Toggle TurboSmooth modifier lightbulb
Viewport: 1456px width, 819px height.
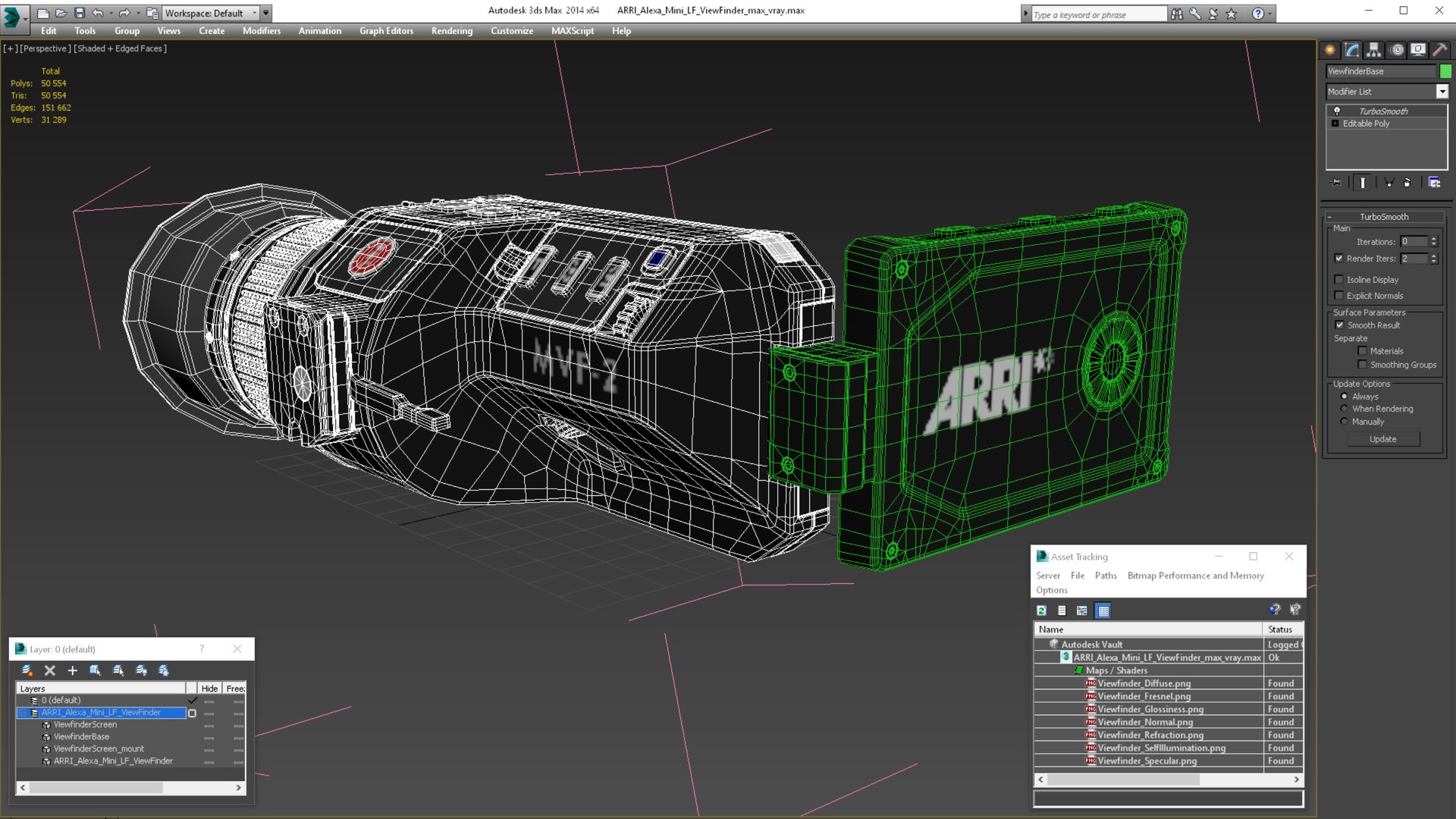click(x=1337, y=111)
